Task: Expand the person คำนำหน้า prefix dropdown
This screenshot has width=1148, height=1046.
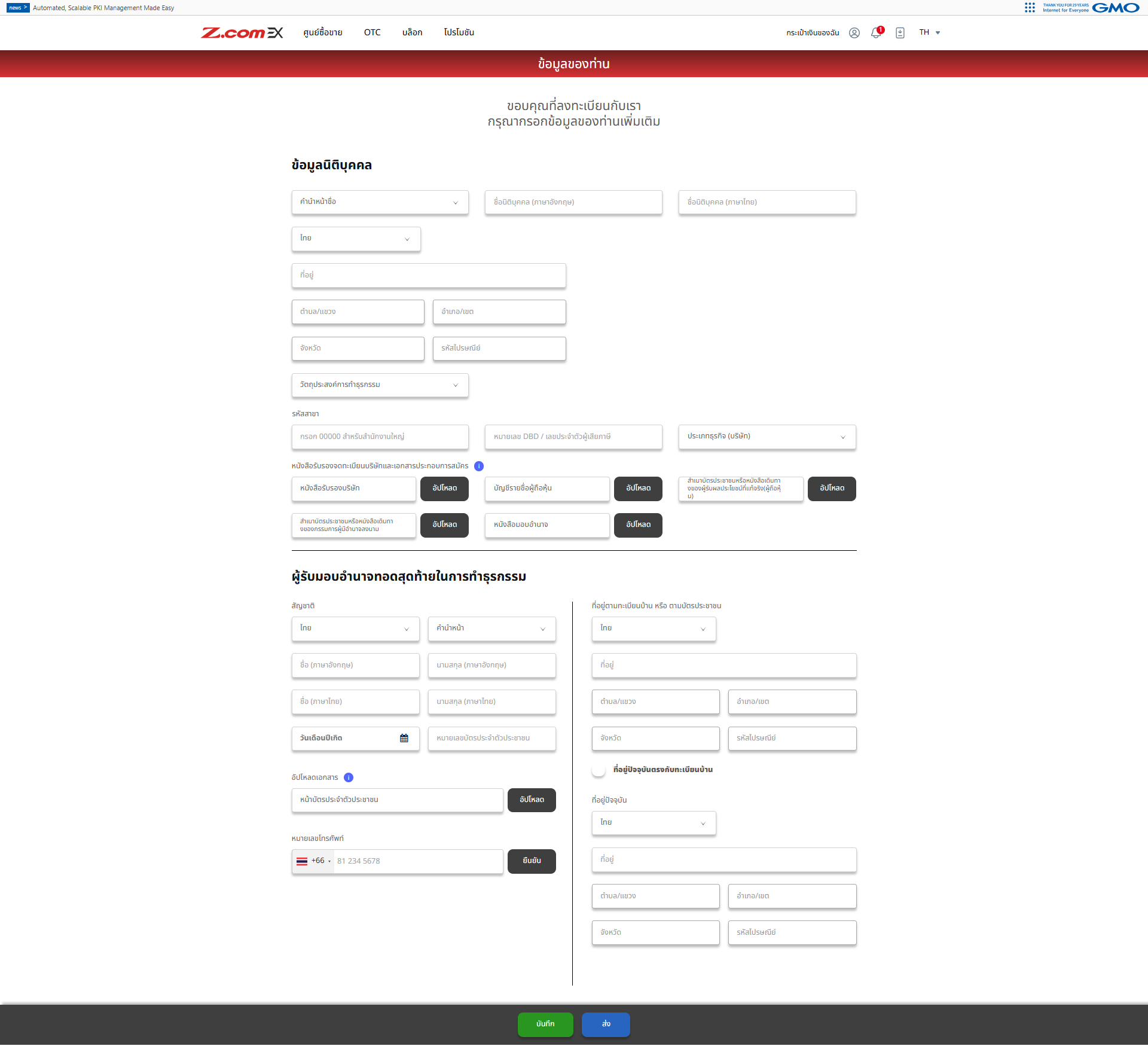Action: [x=492, y=629]
